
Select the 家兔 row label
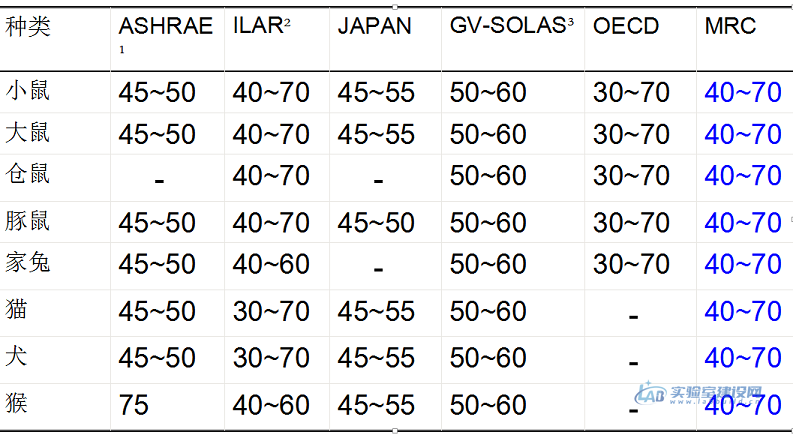(x=28, y=263)
